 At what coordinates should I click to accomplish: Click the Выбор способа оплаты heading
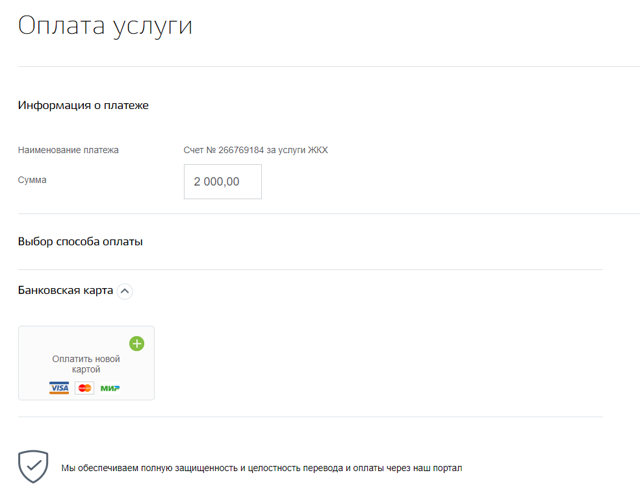[x=80, y=242]
